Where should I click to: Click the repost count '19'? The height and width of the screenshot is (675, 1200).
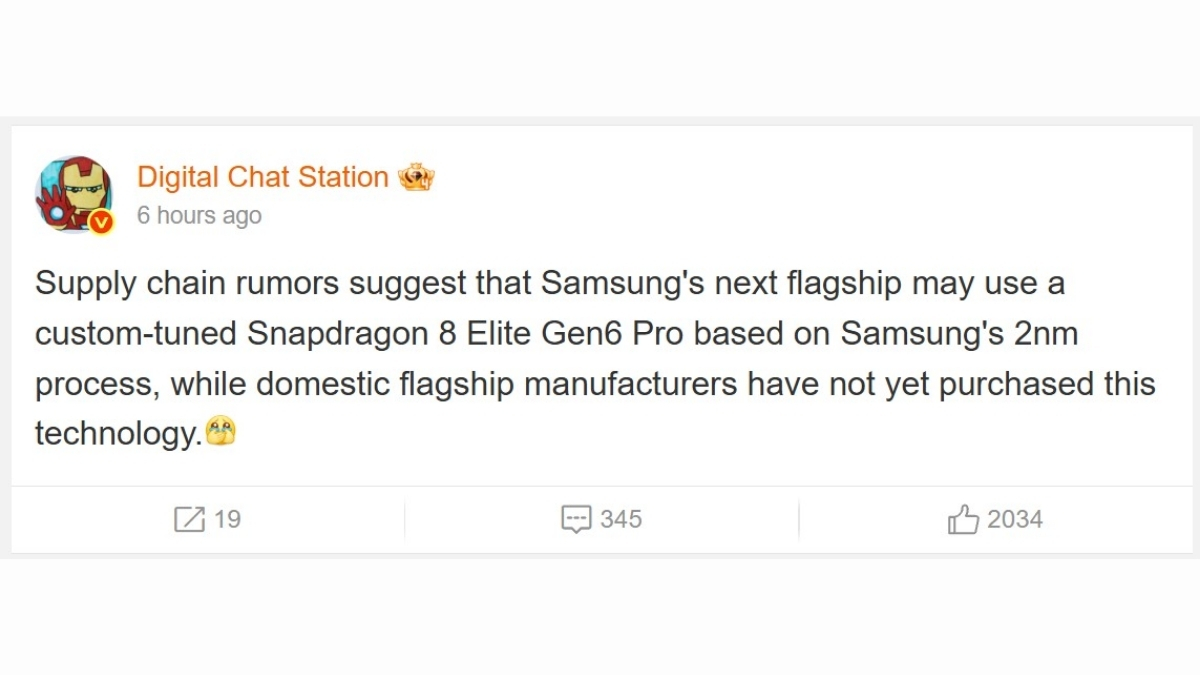pos(230,519)
